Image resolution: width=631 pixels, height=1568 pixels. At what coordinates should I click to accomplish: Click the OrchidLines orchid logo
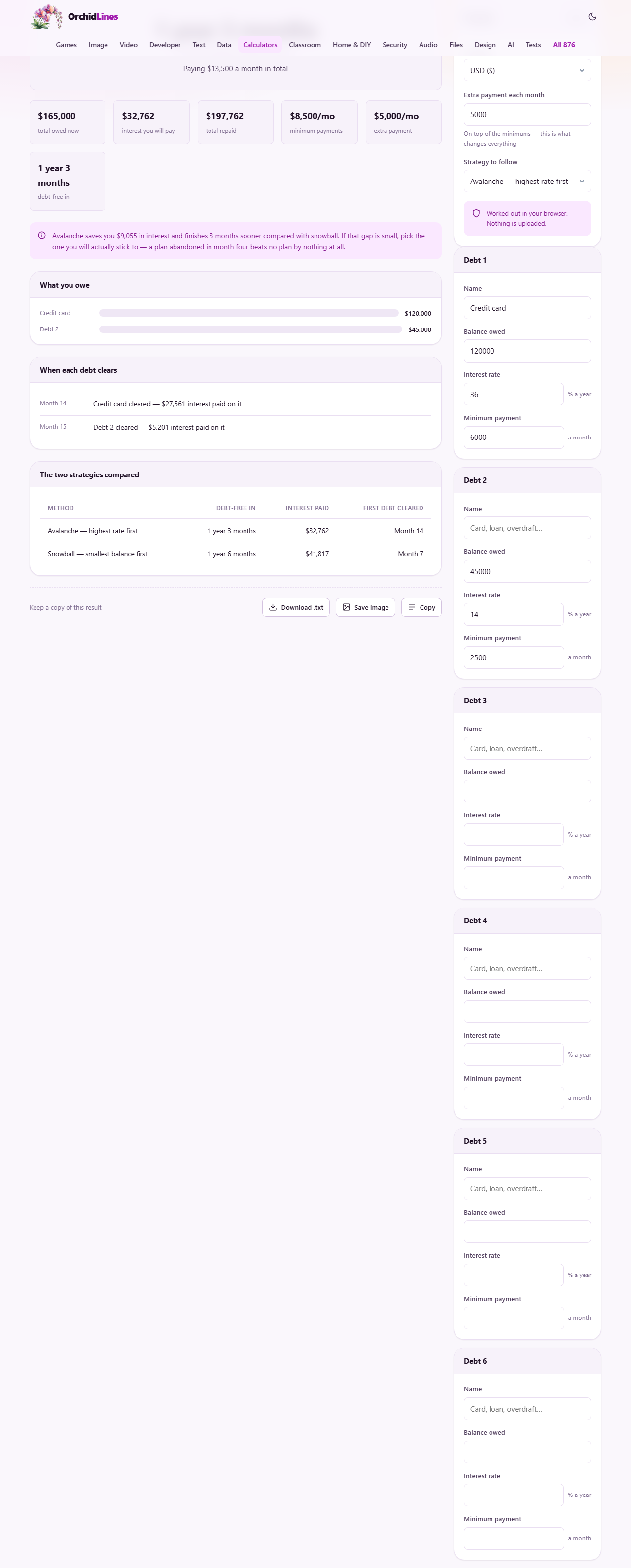tap(46, 16)
